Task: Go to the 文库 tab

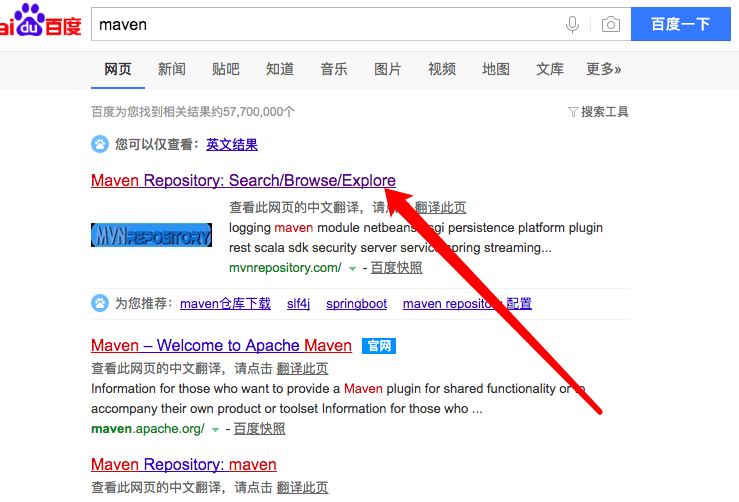Action: coord(550,69)
